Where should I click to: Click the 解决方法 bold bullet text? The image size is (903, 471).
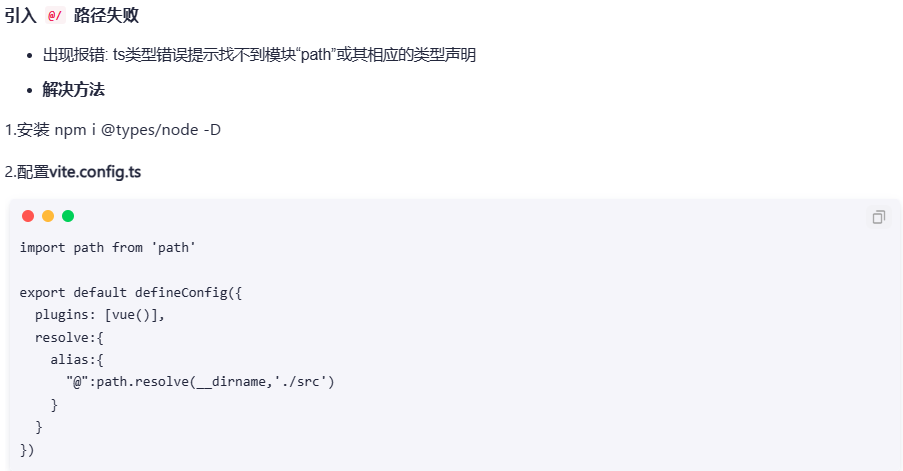point(74,90)
